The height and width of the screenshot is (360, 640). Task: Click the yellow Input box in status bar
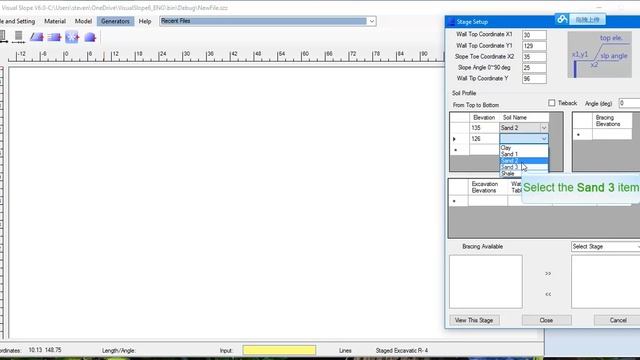point(279,350)
